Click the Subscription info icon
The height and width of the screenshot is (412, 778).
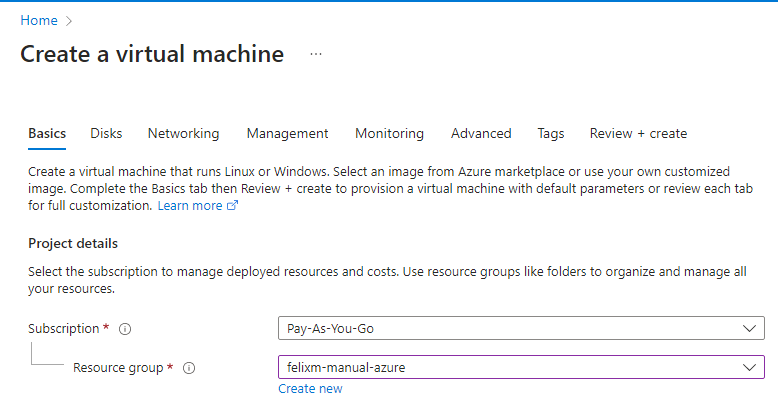125,329
